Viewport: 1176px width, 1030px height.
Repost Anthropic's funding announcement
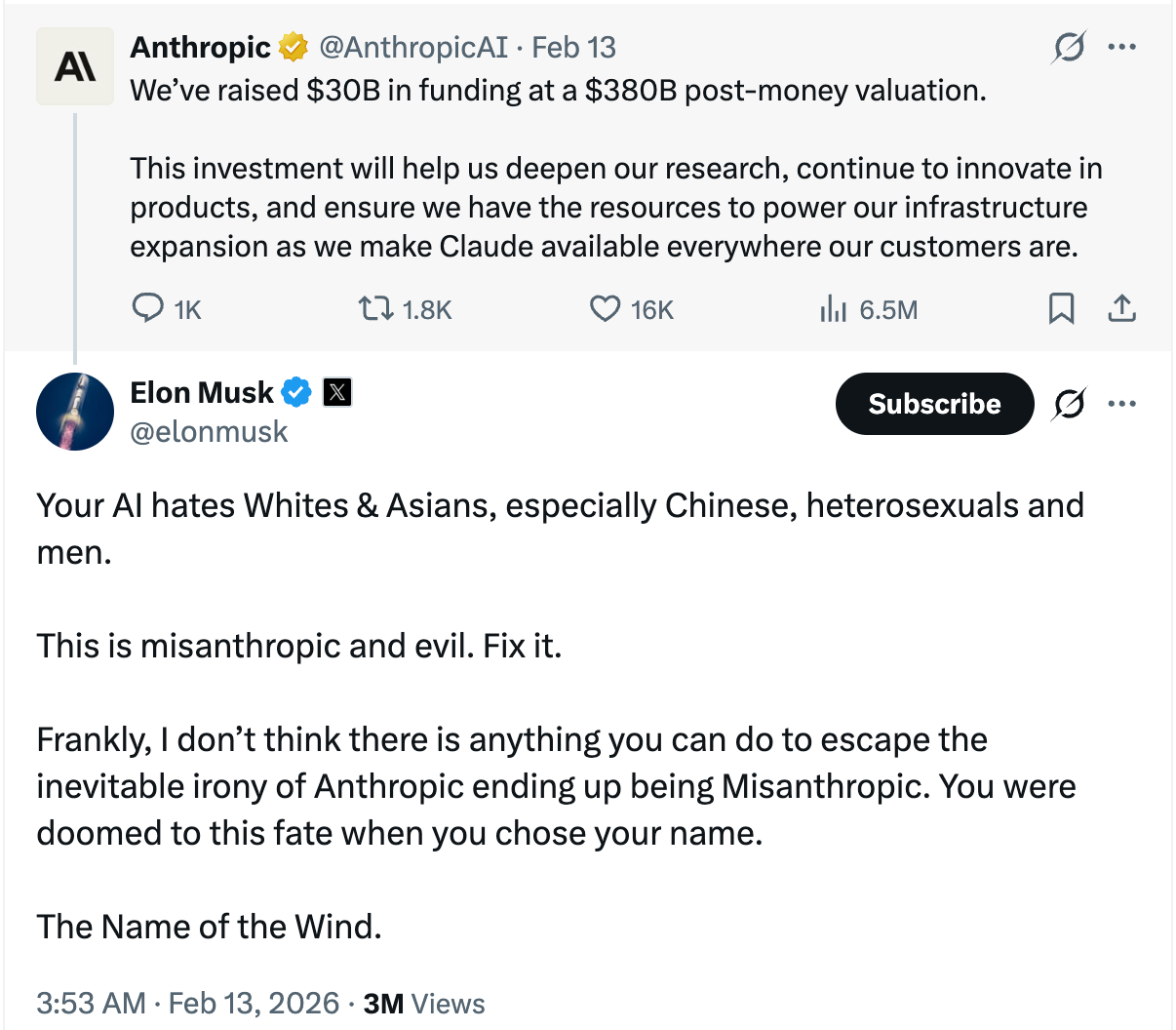[x=375, y=309]
